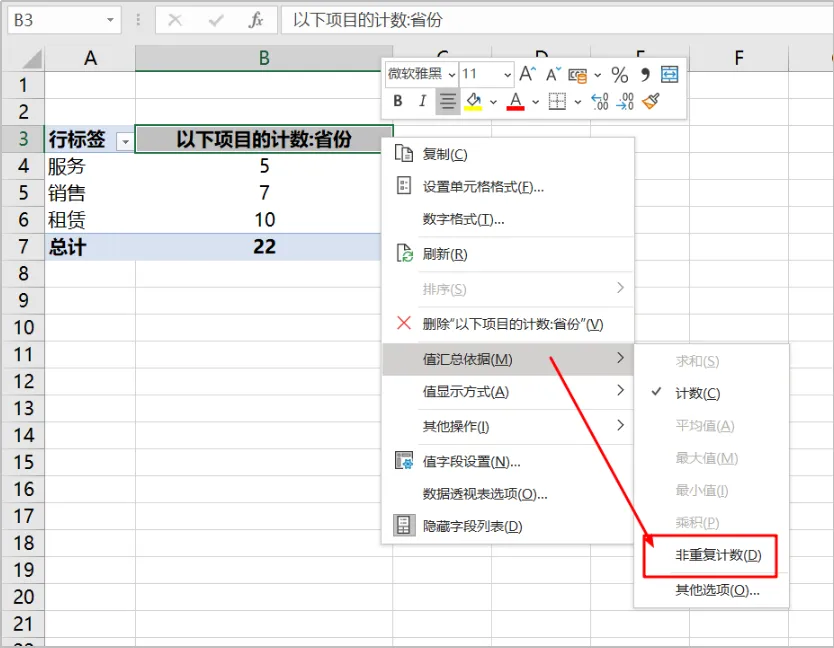The width and height of the screenshot is (834, 648).
Task: Click the accounting number format icon
Action: [578, 75]
